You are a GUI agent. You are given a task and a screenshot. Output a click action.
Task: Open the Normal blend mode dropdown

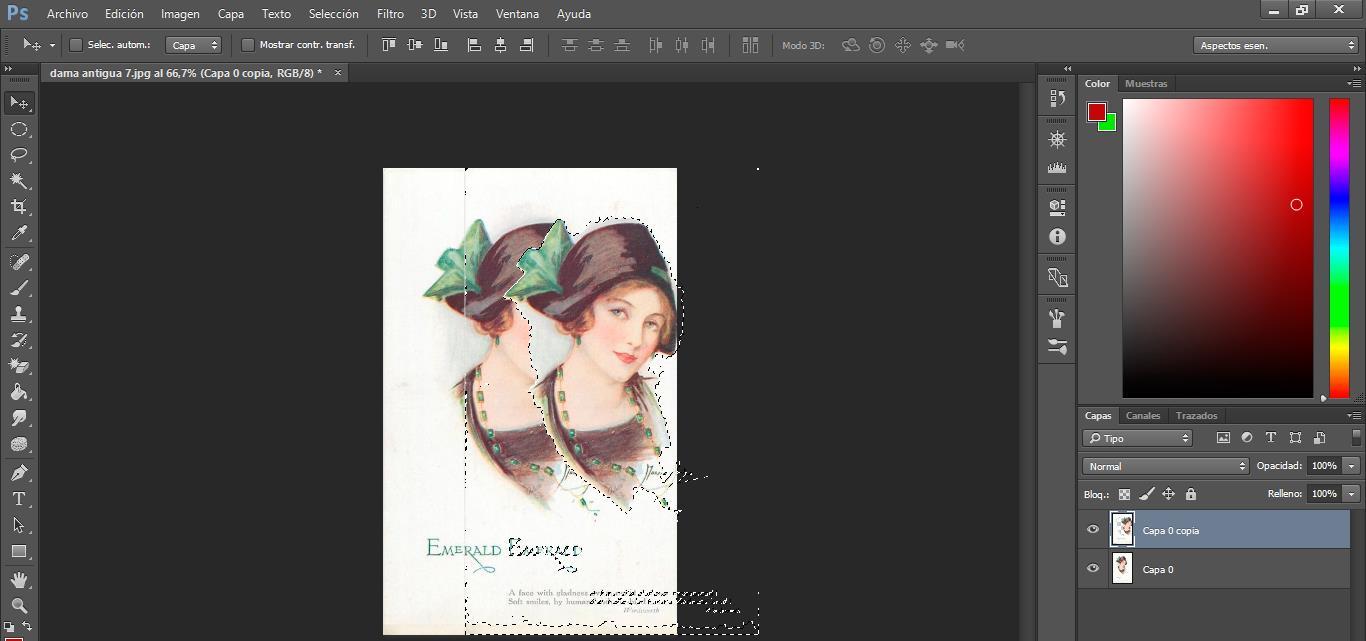point(1166,466)
